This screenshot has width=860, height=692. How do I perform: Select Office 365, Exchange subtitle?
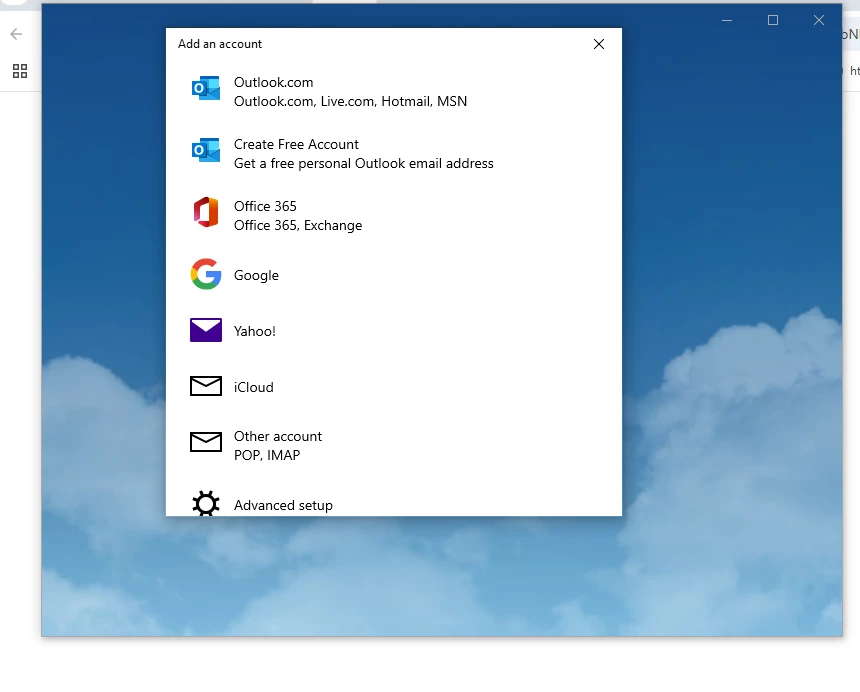click(298, 225)
